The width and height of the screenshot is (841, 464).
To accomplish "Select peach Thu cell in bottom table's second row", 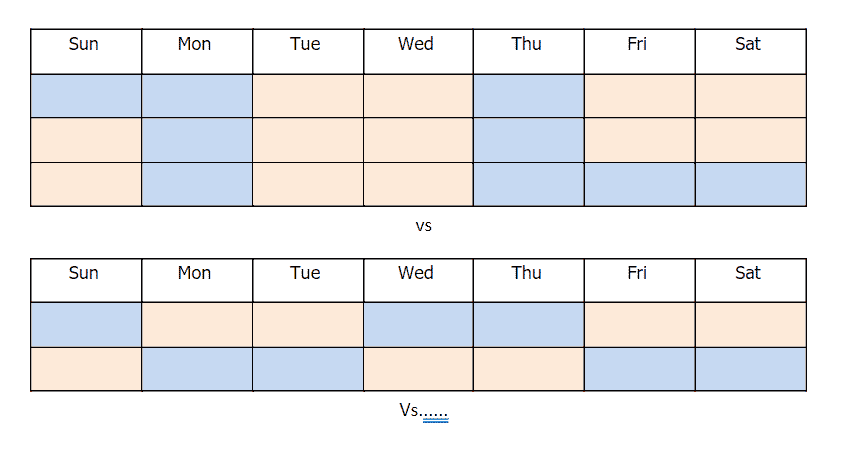I will (528, 369).
